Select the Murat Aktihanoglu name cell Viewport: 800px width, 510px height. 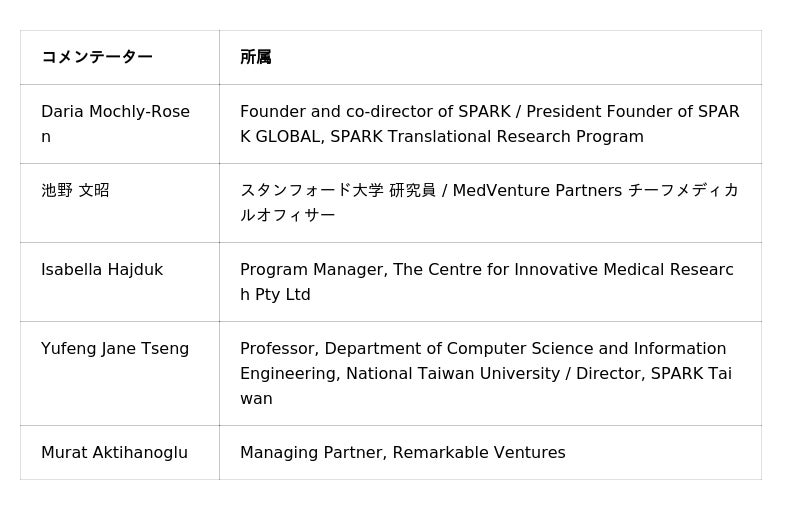[x=114, y=453]
